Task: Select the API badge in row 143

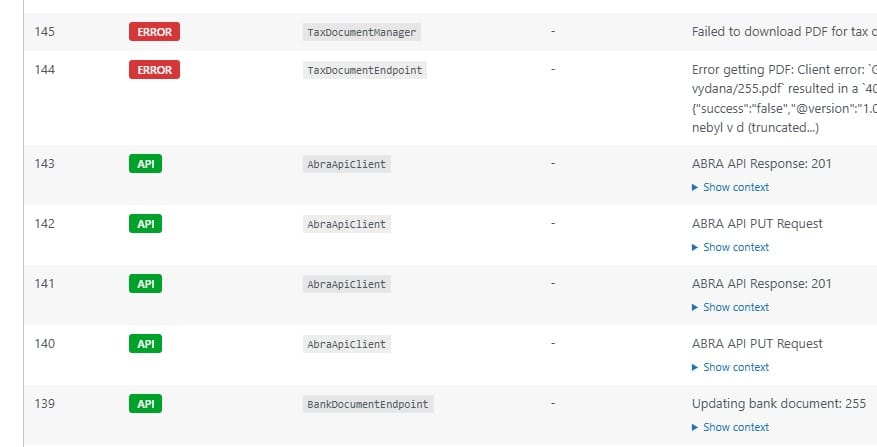Action: [x=145, y=164]
